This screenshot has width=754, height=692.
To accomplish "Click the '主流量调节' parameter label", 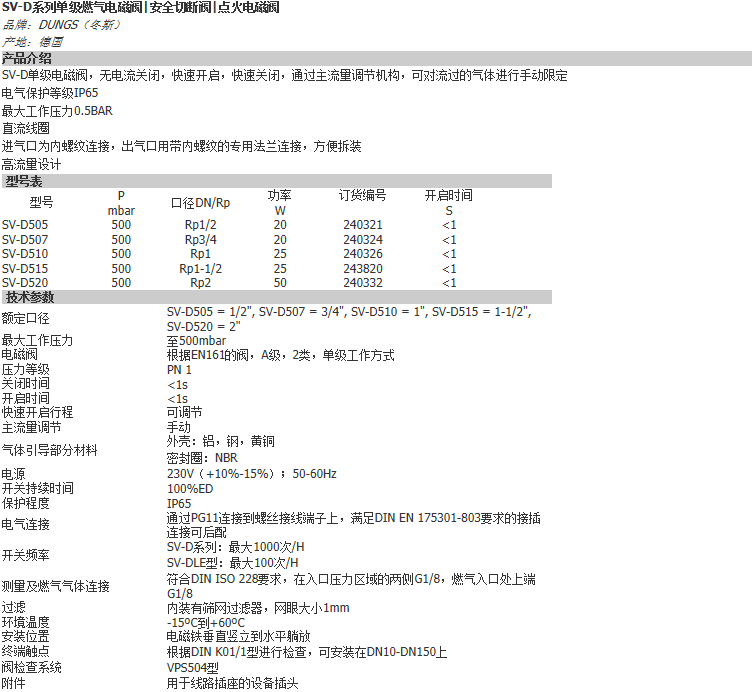I will pyautogui.click(x=31, y=428).
